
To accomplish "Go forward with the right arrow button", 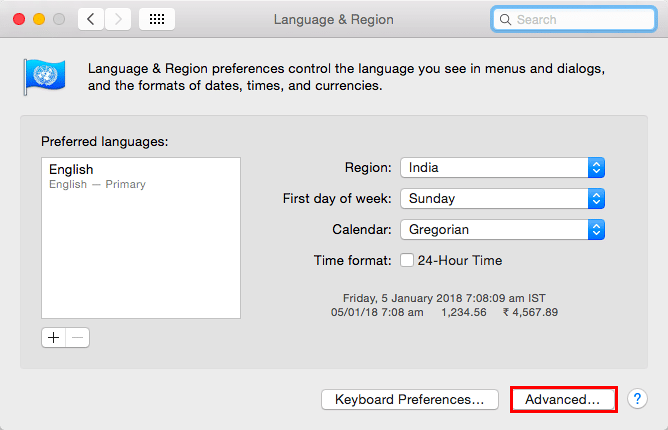I will [x=118, y=19].
